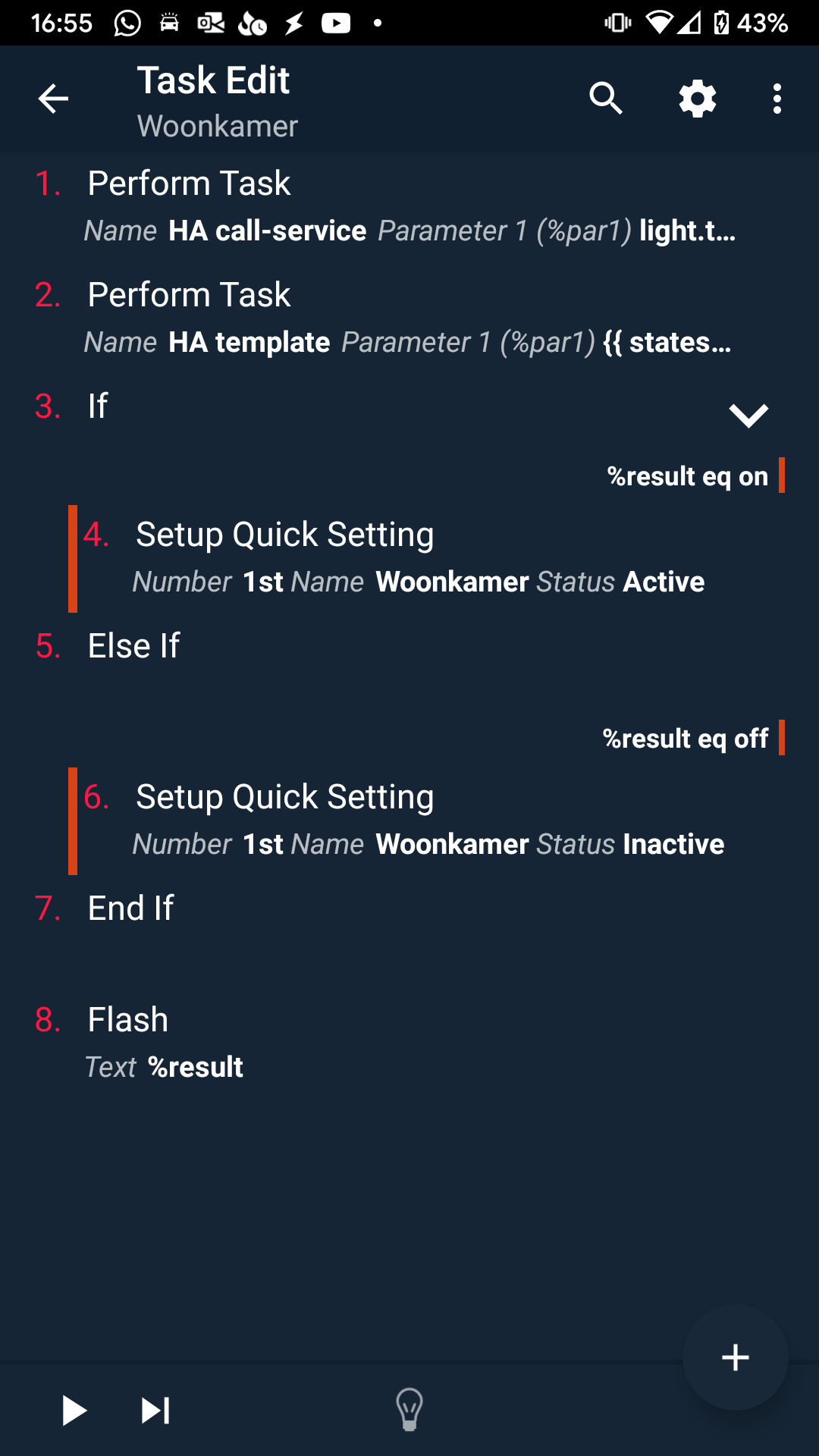This screenshot has width=819, height=1456.
Task: Open the overflow menu
Action: pyautogui.click(x=777, y=99)
